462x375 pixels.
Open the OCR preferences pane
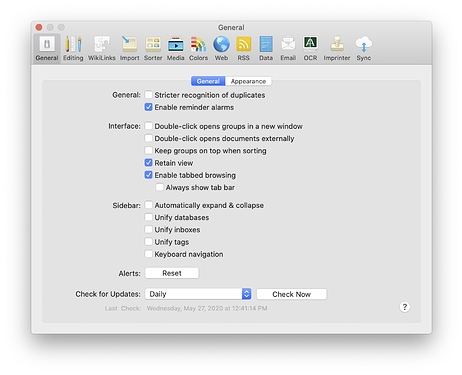[x=310, y=49]
